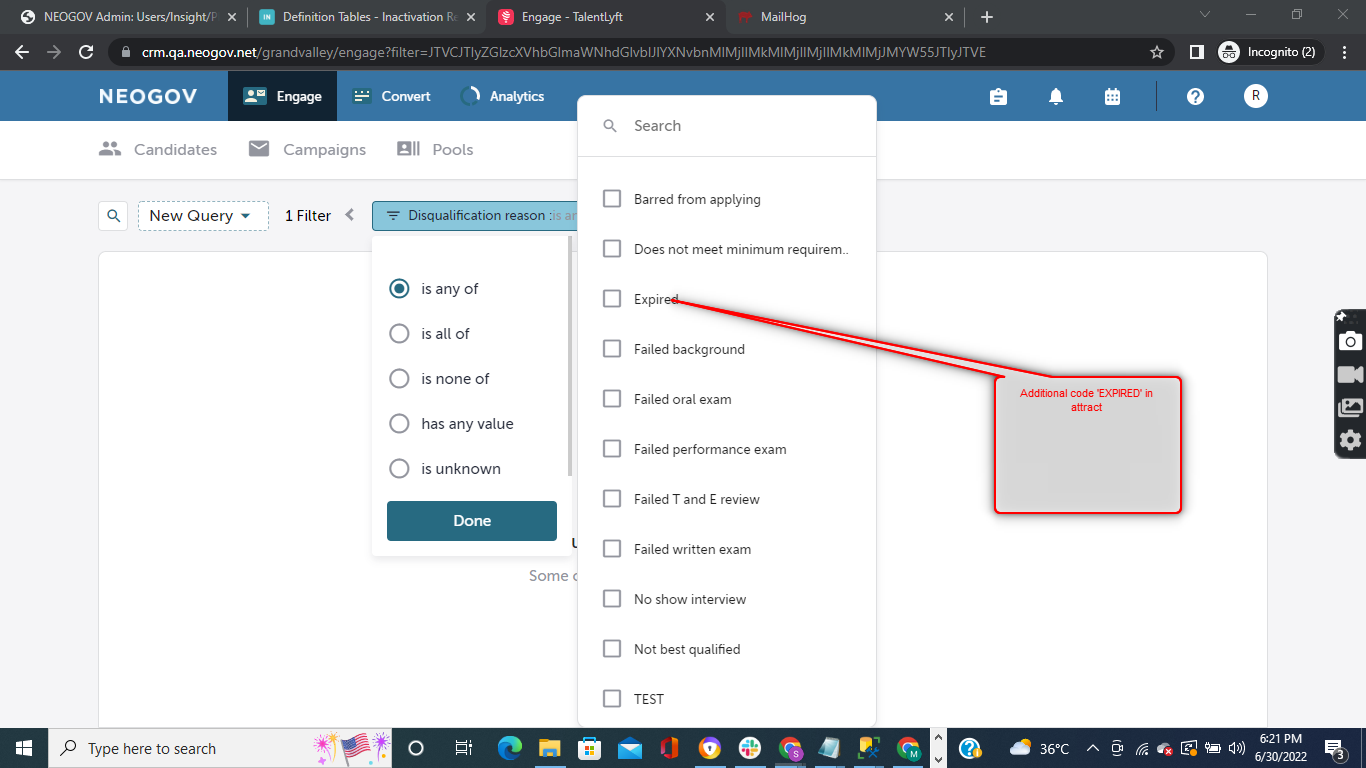Expand the New Query dropdown

(x=203, y=216)
